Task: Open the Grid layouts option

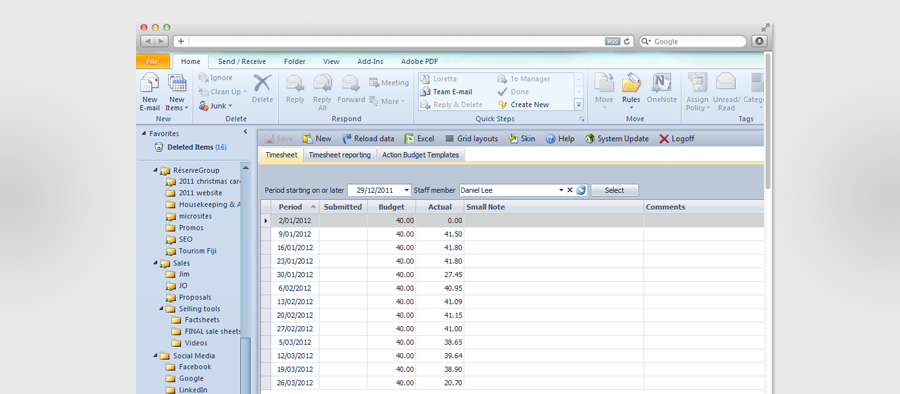Action: pyautogui.click(x=472, y=138)
